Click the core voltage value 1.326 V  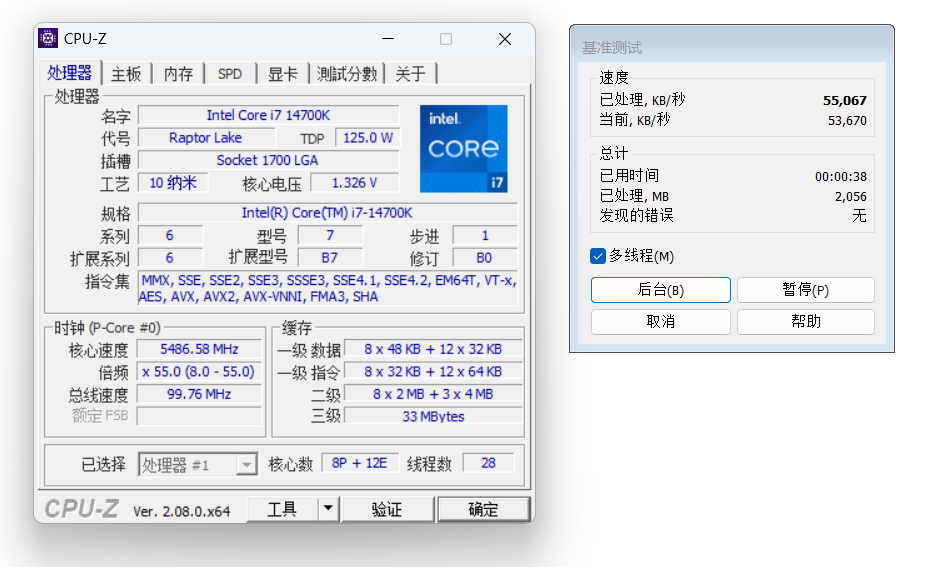pyautogui.click(x=355, y=183)
